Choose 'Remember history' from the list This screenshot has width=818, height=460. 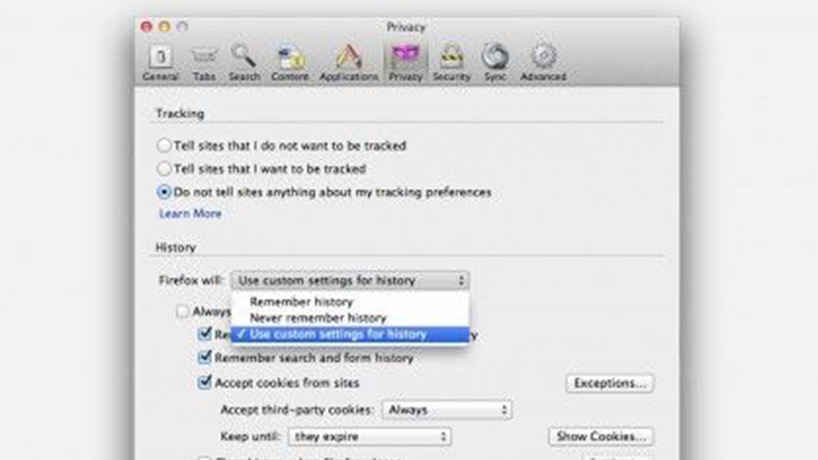pyautogui.click(x=301, y=302)
